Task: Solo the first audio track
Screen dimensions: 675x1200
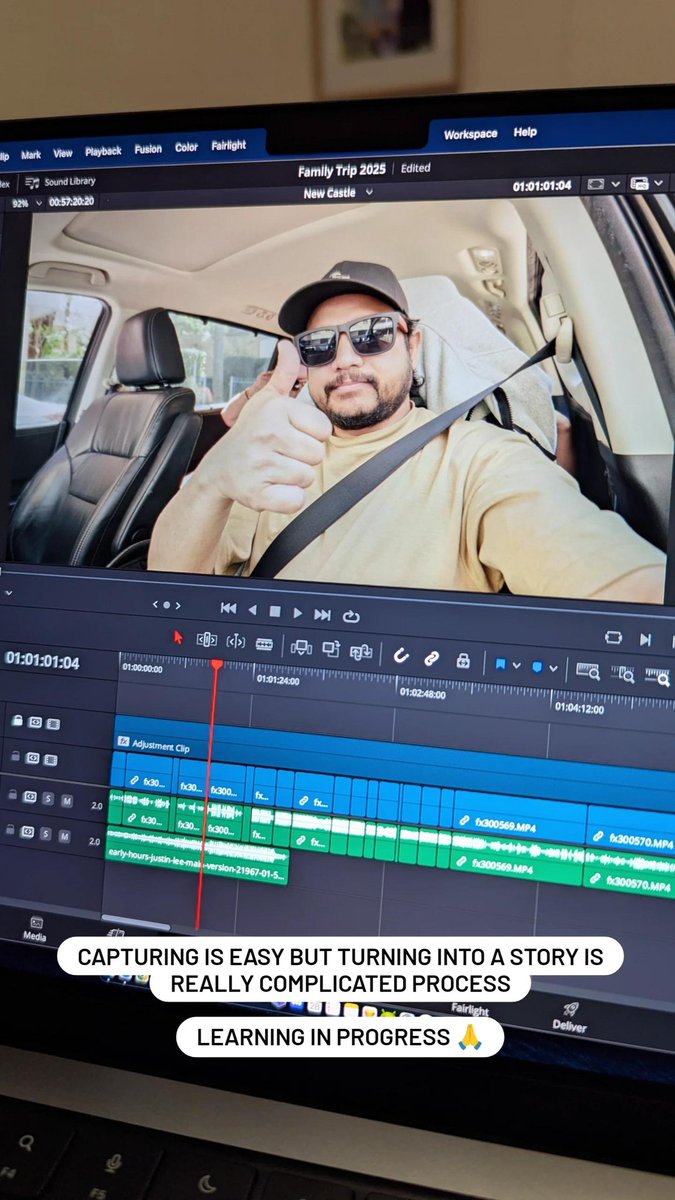Action: click(48, 798)
